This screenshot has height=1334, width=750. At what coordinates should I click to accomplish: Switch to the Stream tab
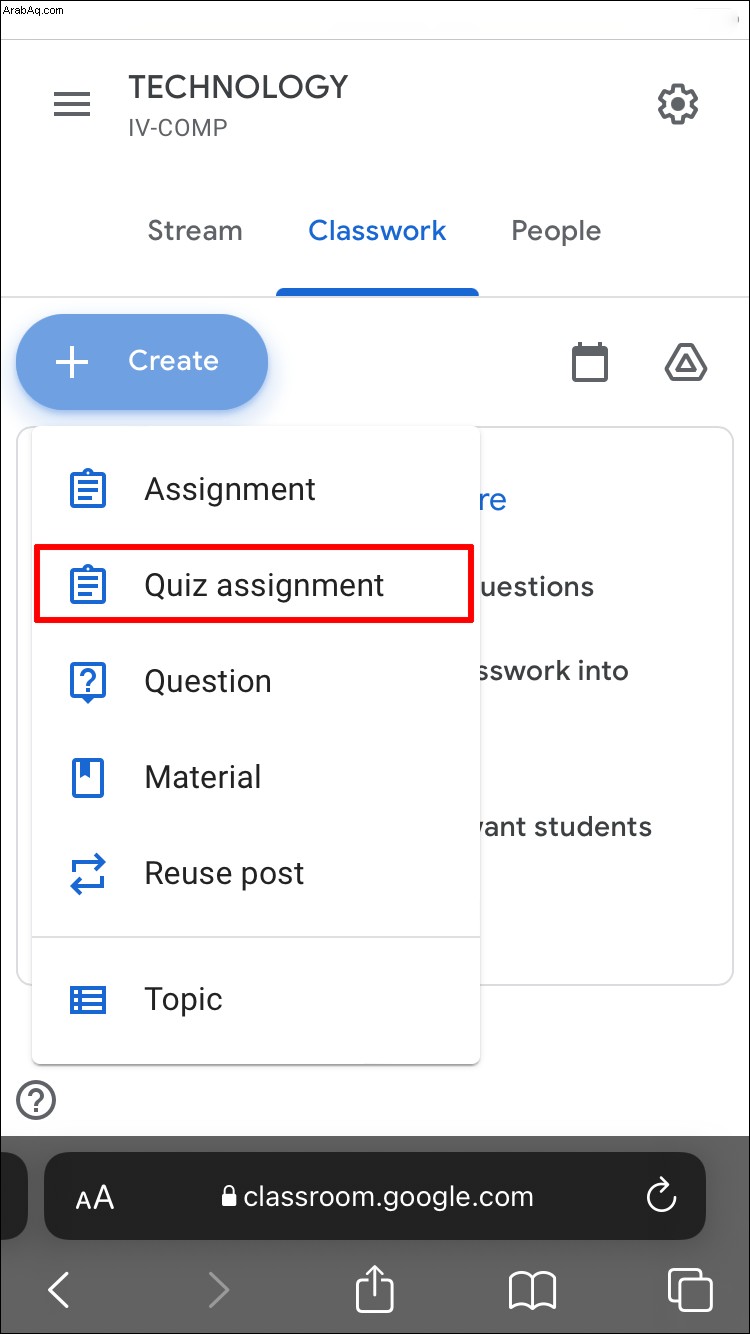click(x=195, y=231)
